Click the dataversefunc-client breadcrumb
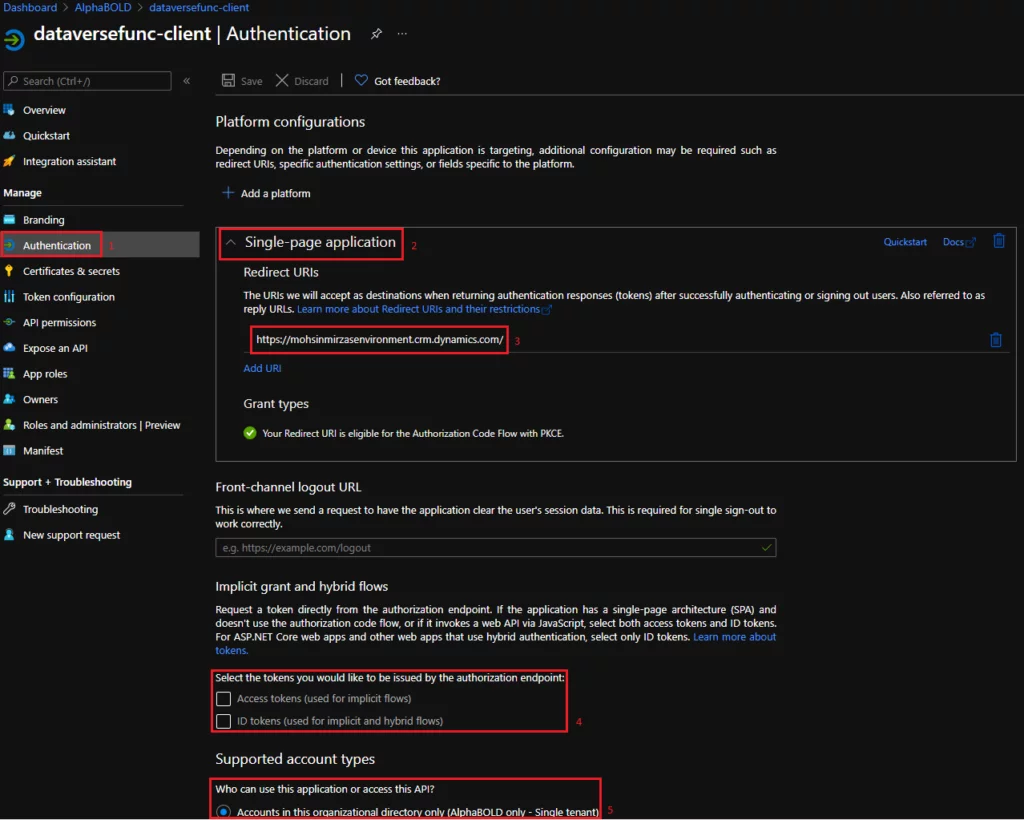Screen dimensions: 1024x820 [x=199, y=8]
